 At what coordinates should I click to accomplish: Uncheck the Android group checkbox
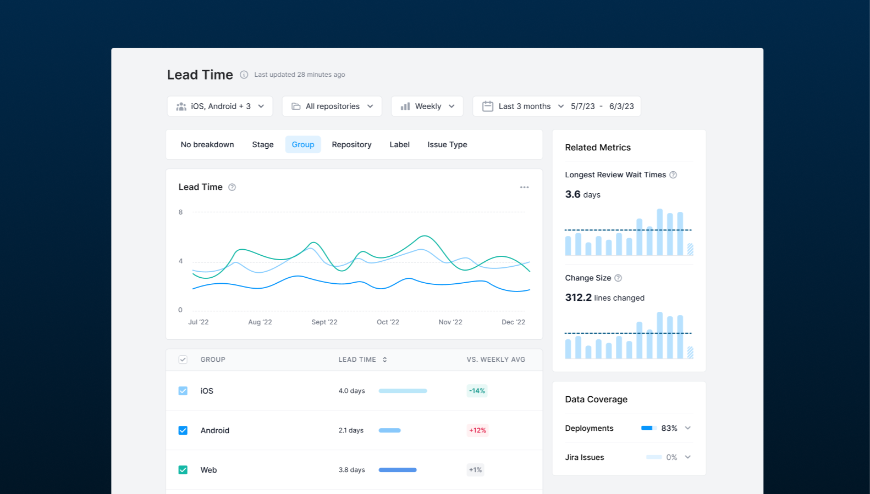click(183, 431)
